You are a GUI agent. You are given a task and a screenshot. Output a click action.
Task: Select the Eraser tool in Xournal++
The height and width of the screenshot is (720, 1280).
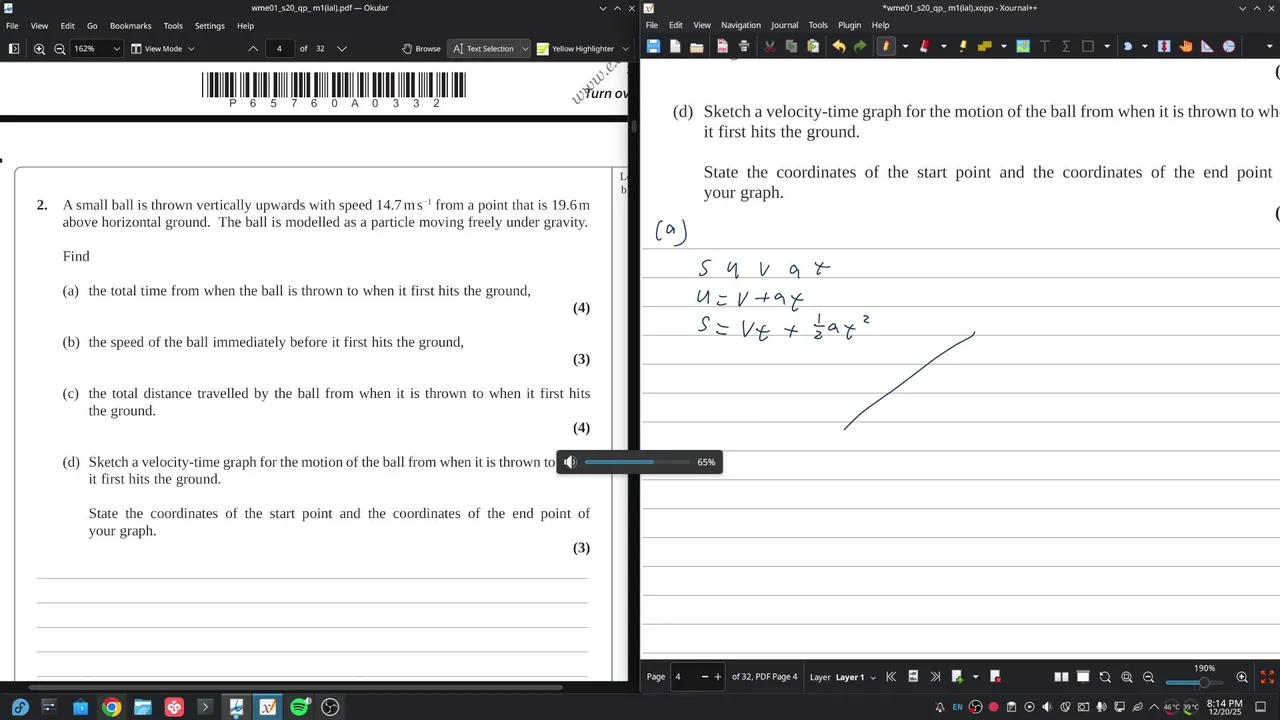click(924, 46)
